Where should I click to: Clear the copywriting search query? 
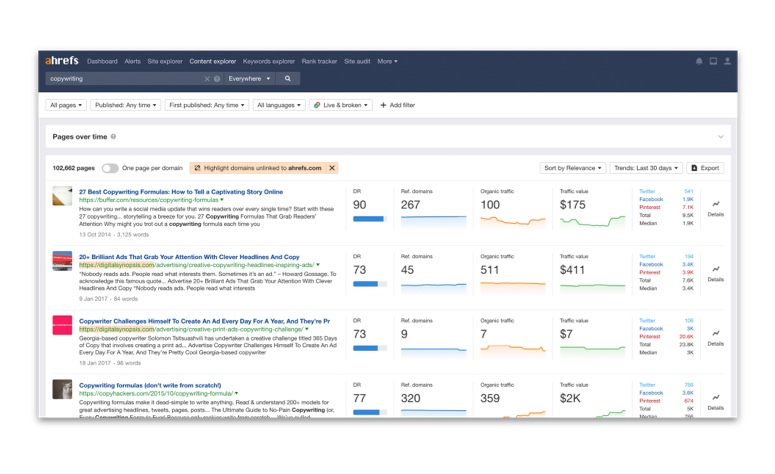click(208, 79)
